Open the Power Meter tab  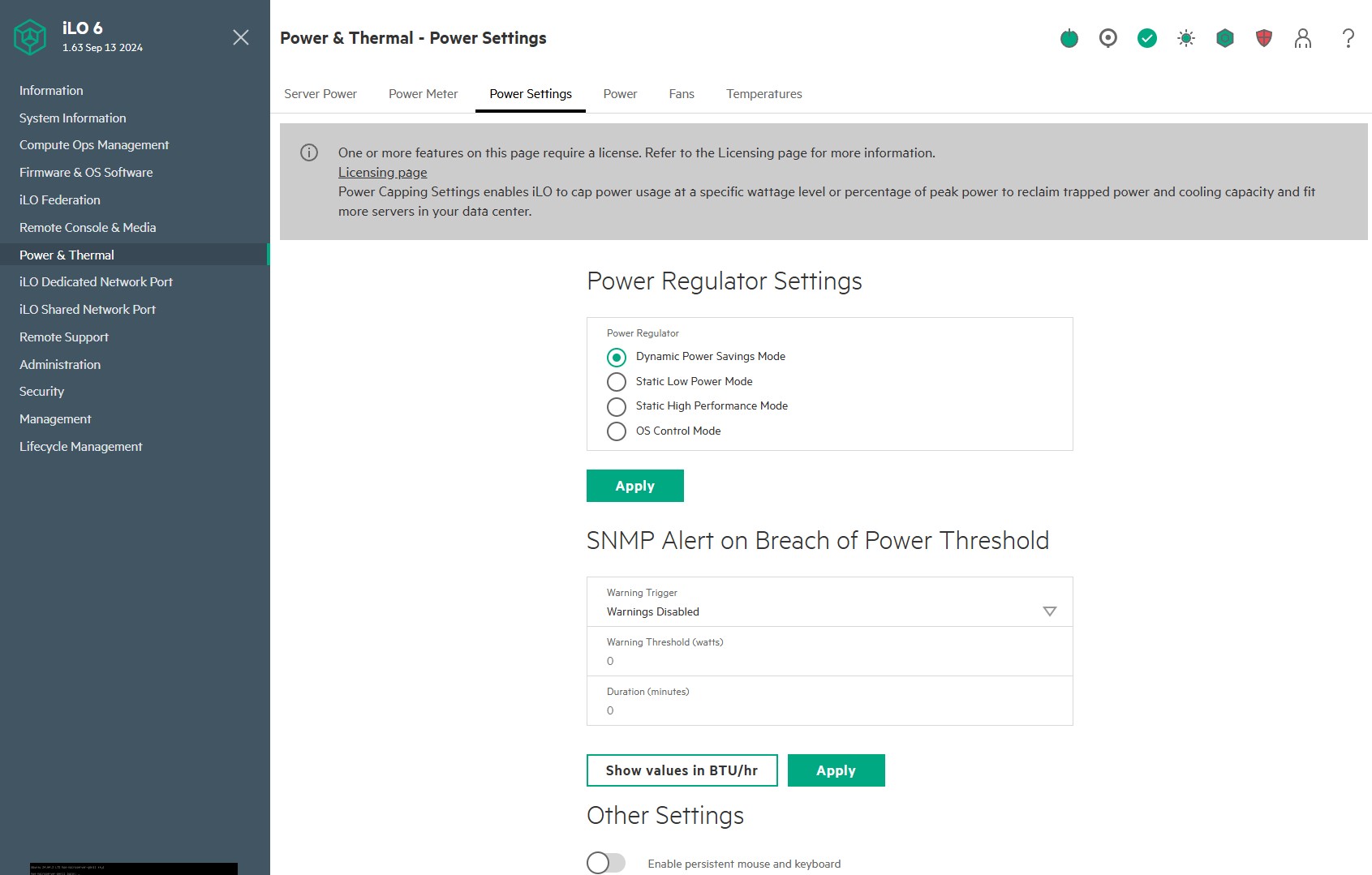coord(423,94)
